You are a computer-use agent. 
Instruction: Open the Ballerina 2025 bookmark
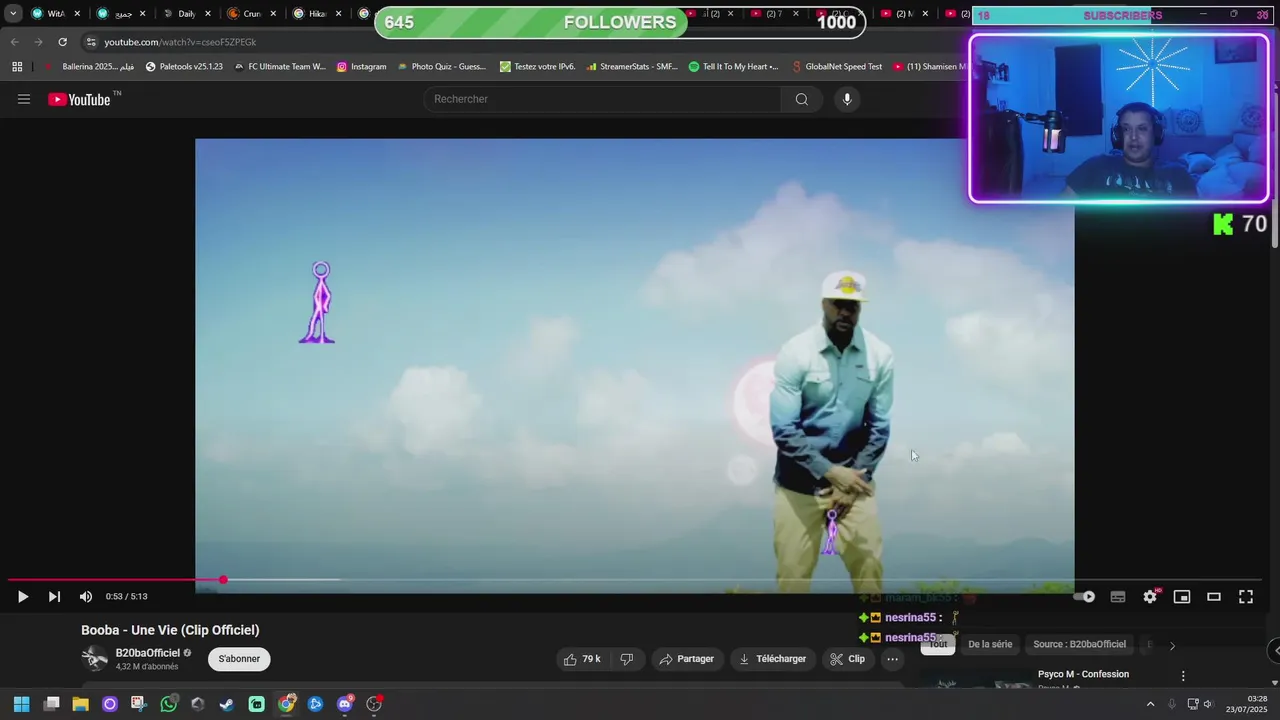89,66
